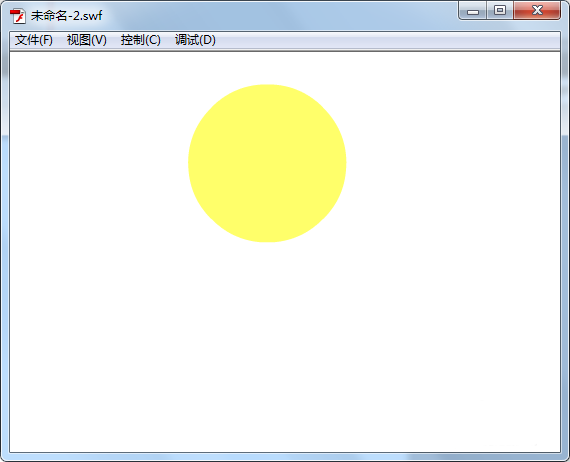Click the Flash icon in title bar
Image resolution: width=570 pixels, height=462 pixels.
coord(17,16)
